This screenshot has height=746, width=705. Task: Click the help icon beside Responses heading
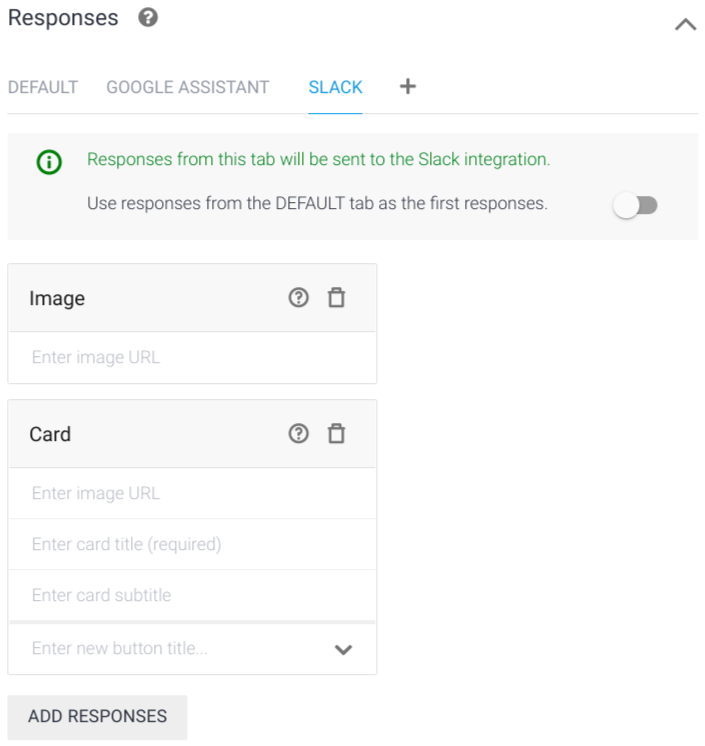148,17
